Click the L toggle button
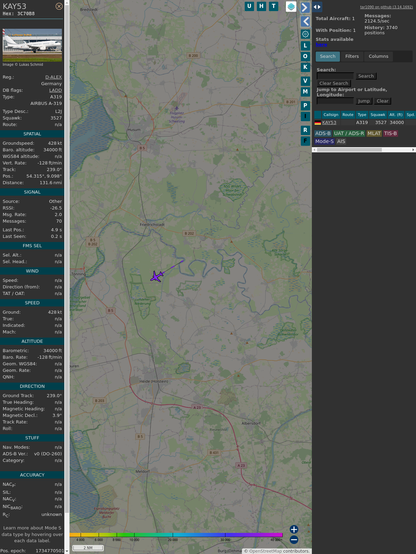Screen dimensions: 416x554 tap(305, 46)
